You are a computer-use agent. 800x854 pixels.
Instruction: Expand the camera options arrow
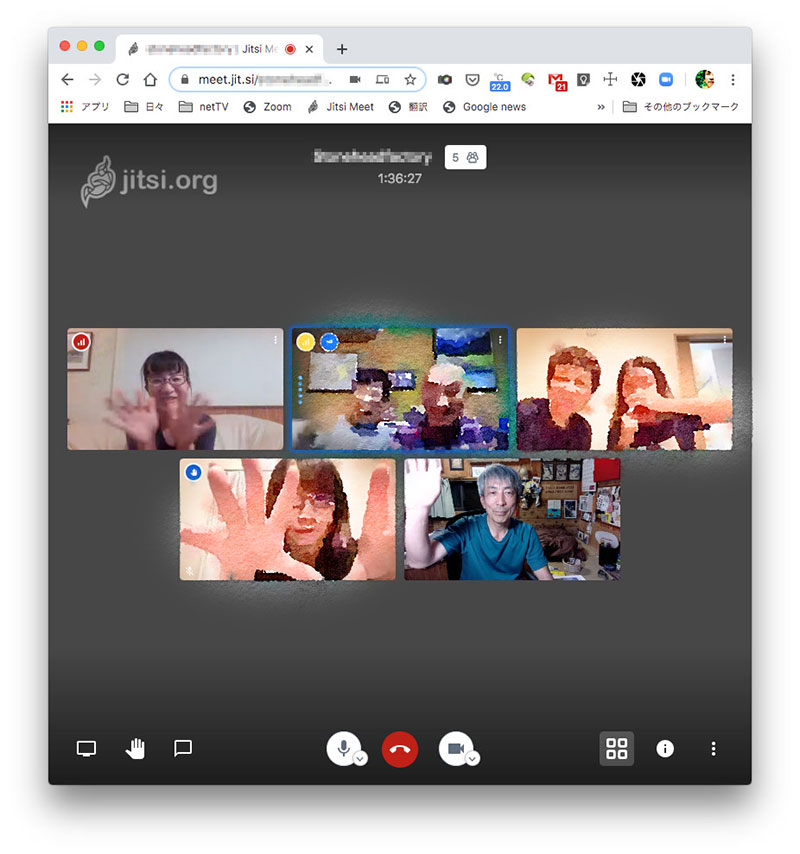coord(473,758)
